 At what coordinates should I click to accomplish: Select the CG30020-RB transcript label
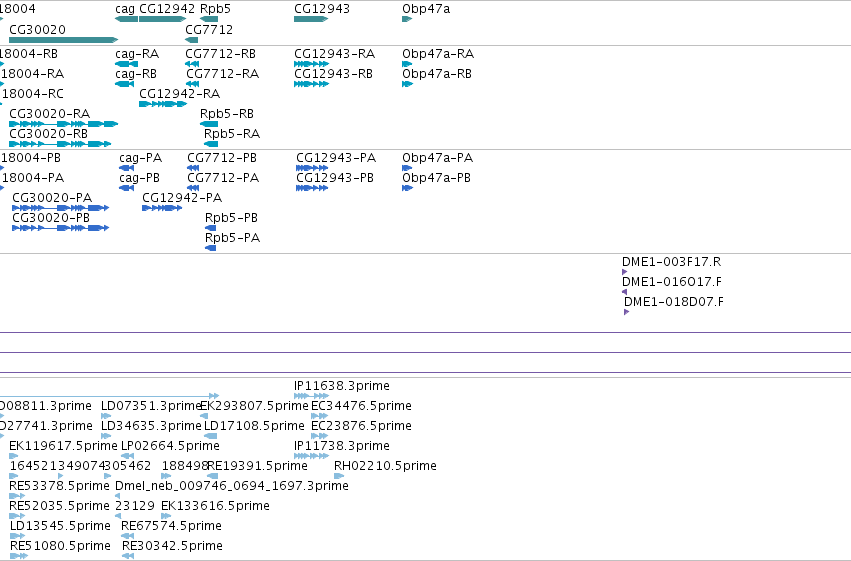48,134
